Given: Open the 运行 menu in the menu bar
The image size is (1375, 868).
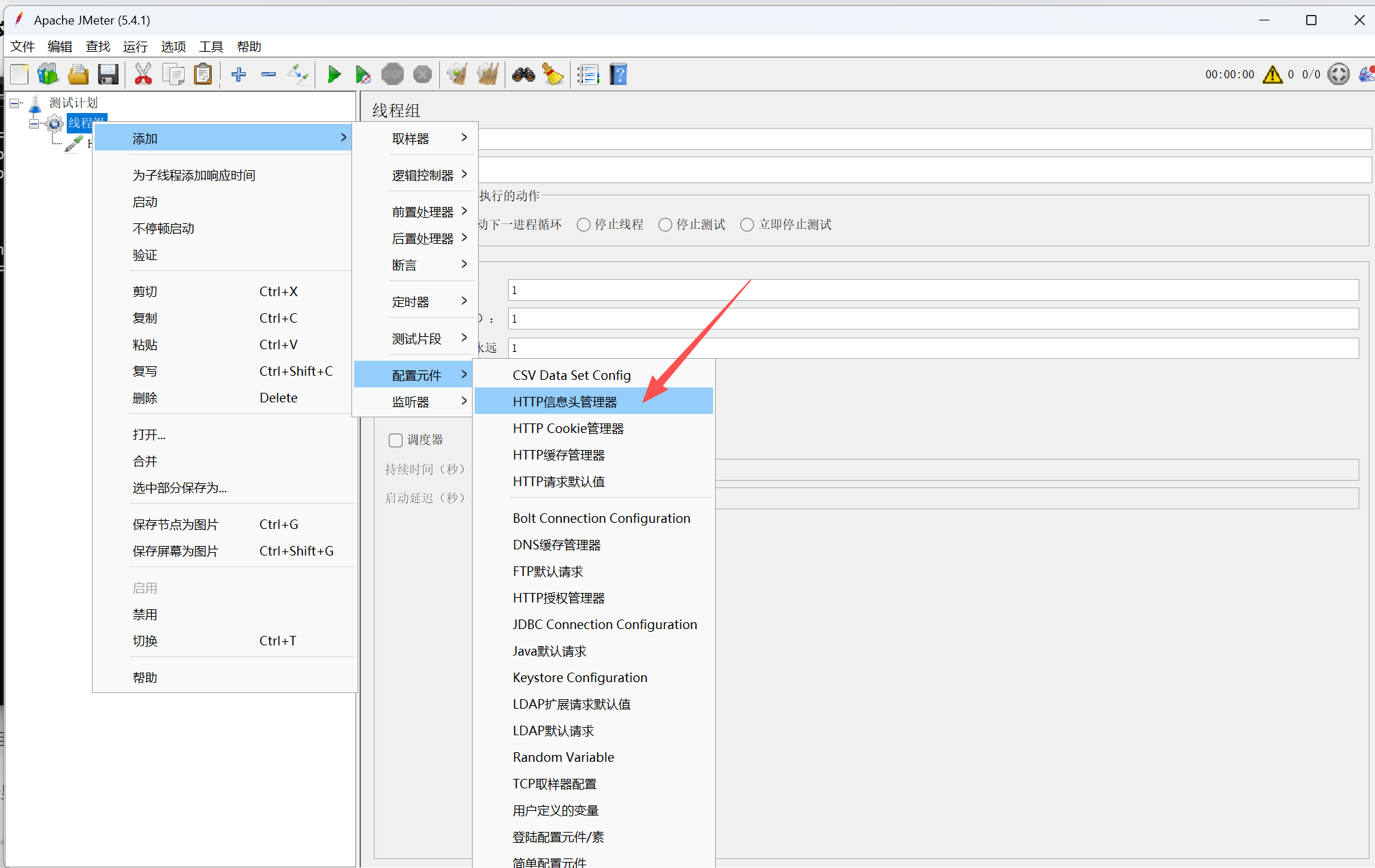Looking at the screenshot, I should click(135, 46).
